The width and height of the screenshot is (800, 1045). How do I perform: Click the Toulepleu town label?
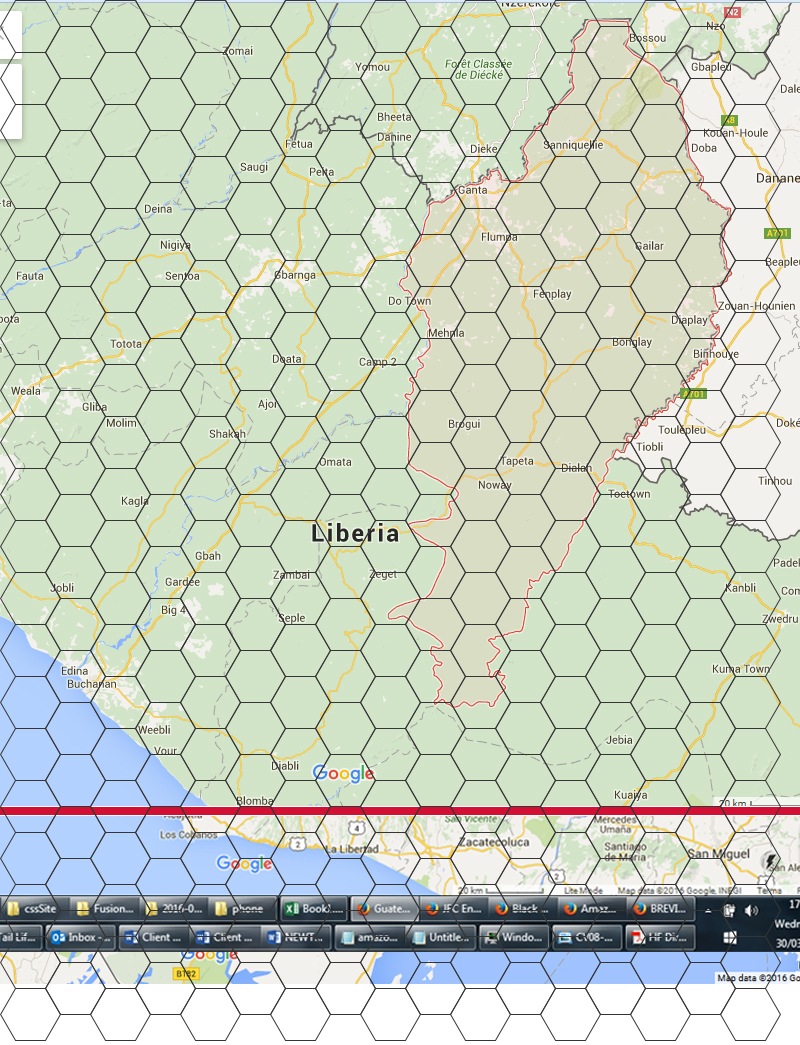click(x=682, y=430)
